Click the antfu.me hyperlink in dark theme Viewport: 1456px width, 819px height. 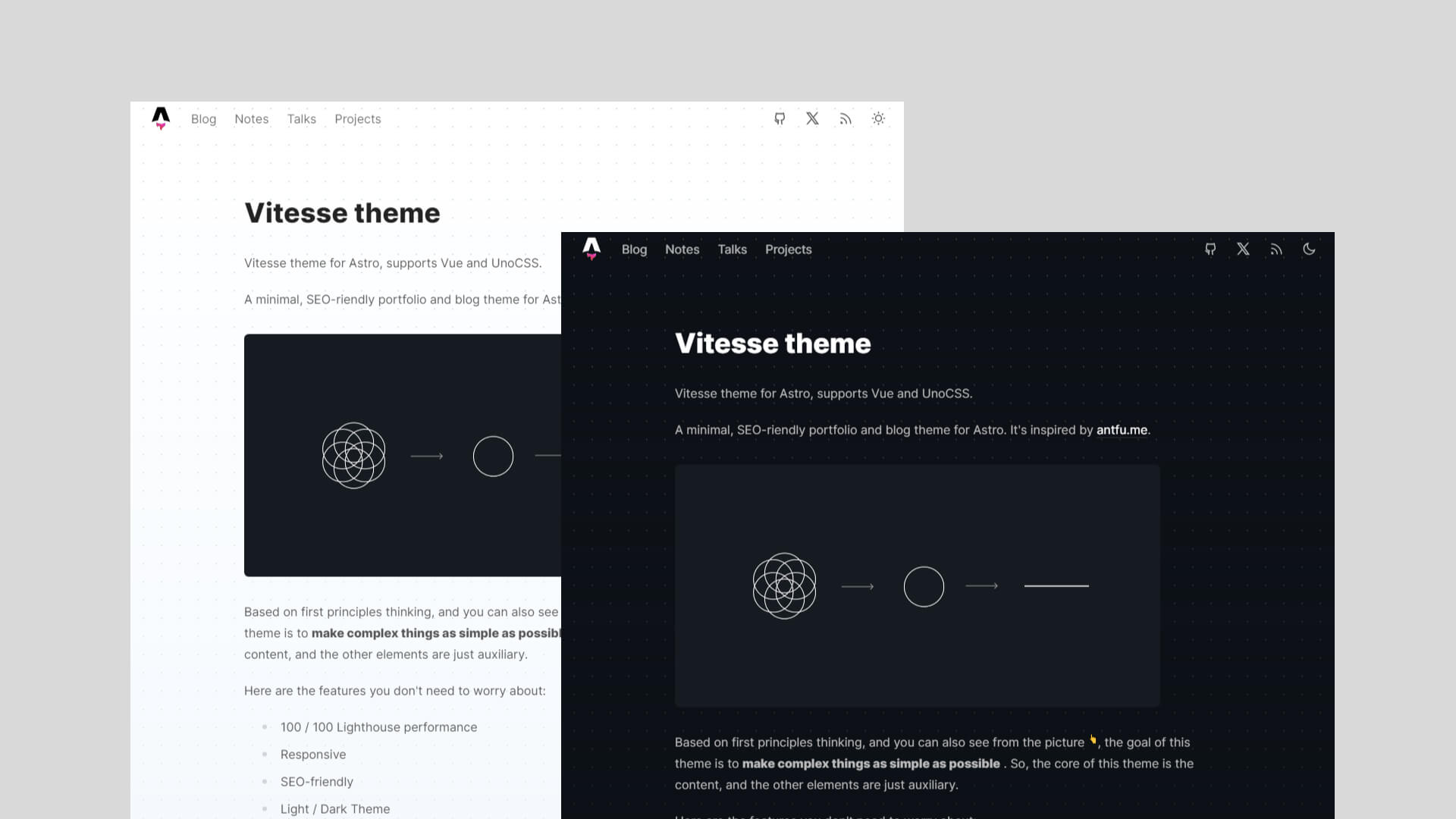[x=1122, y=430]
